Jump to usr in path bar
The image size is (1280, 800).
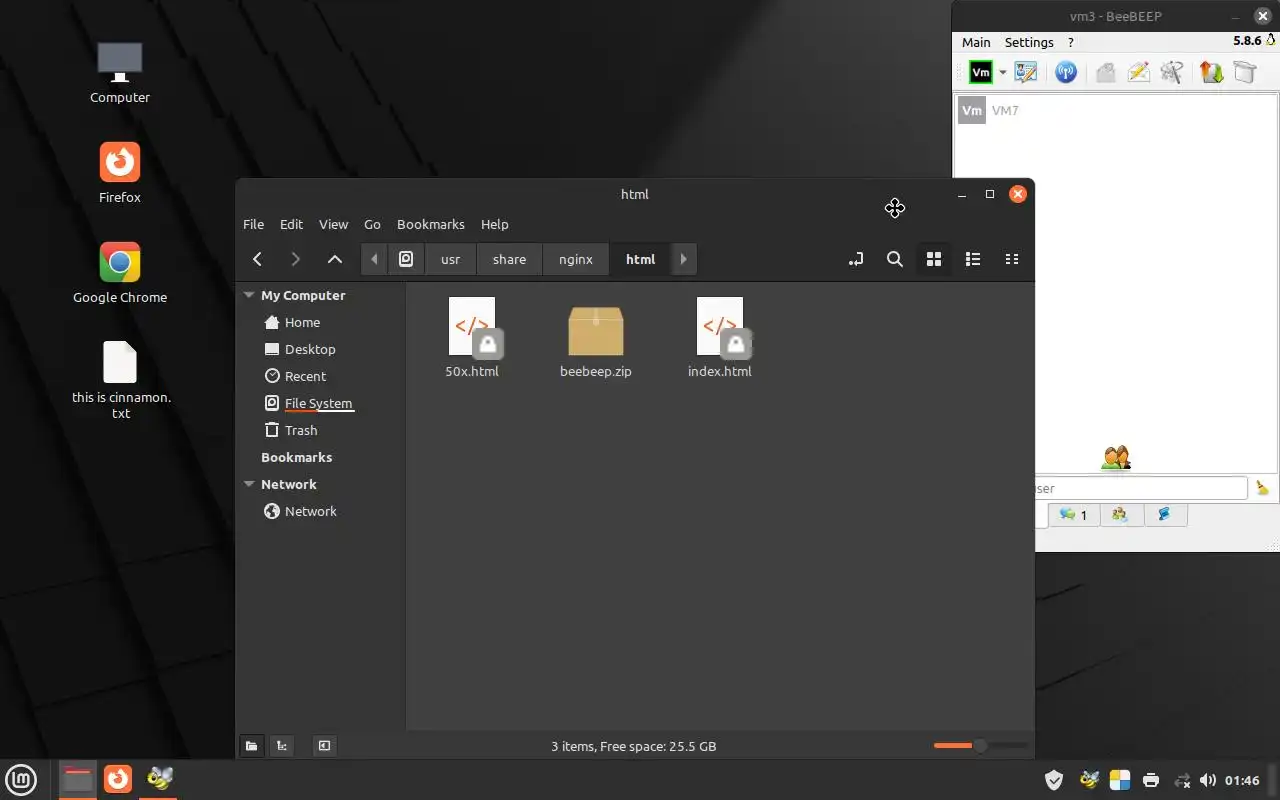coord(451,259)
